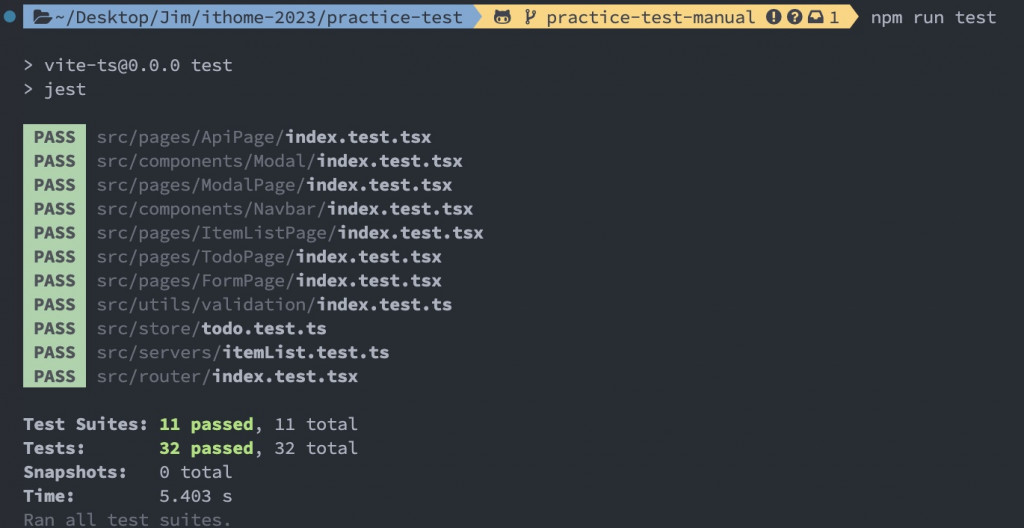1024x528 pixels.
Task: Open src/components/Modal/index.test.tsx file path
Action: pos(280,161)
